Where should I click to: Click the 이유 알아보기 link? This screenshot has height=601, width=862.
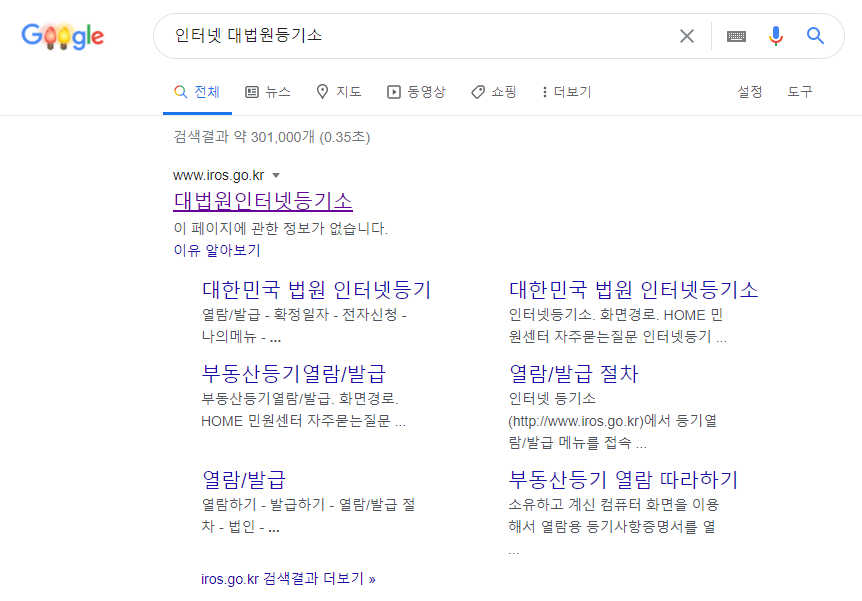[x=217, y=250]
